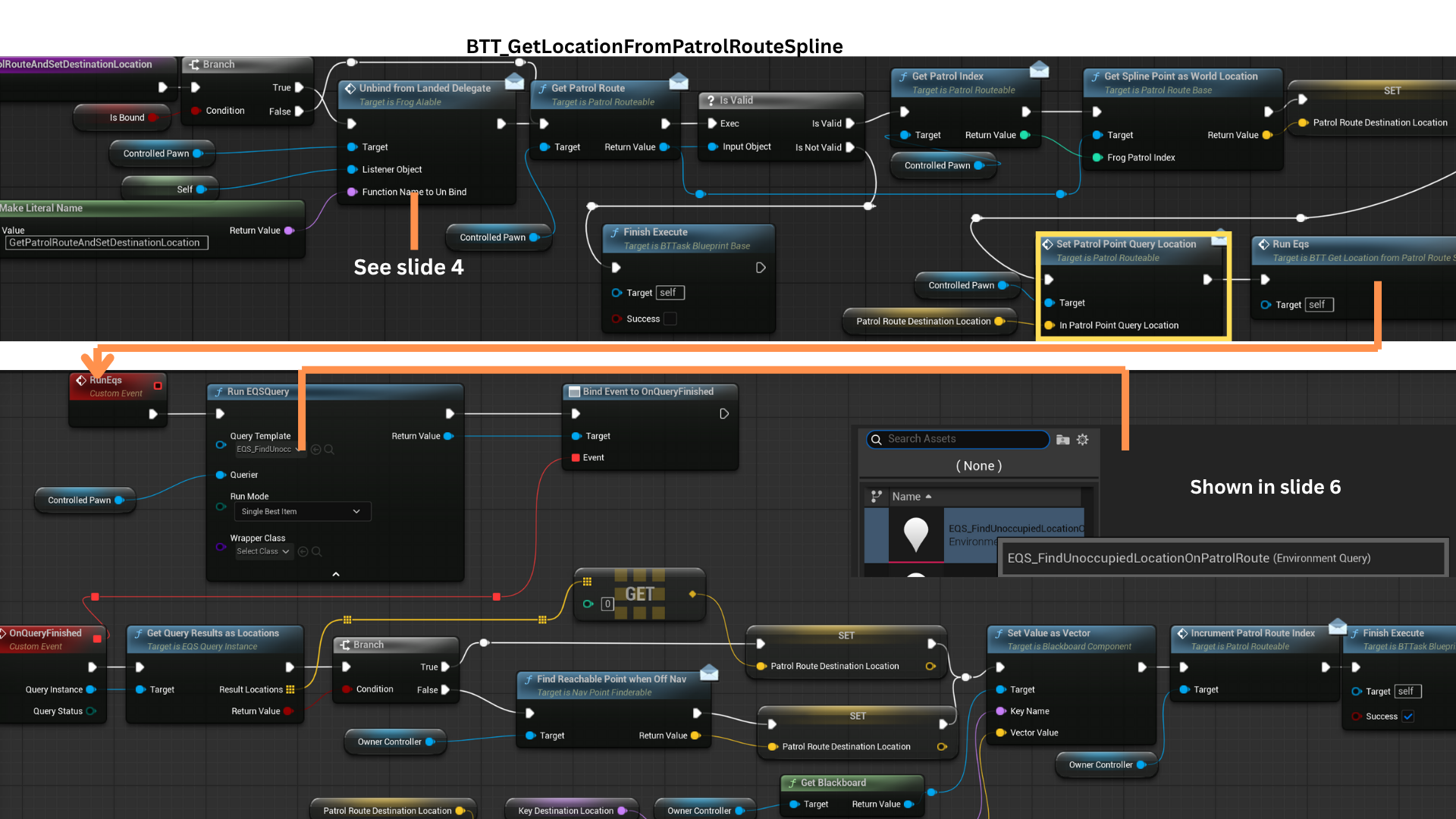1456x819 pixels.
Task: Click browse magnifier icon next to Wrapper Class
Action: point(317,552)
